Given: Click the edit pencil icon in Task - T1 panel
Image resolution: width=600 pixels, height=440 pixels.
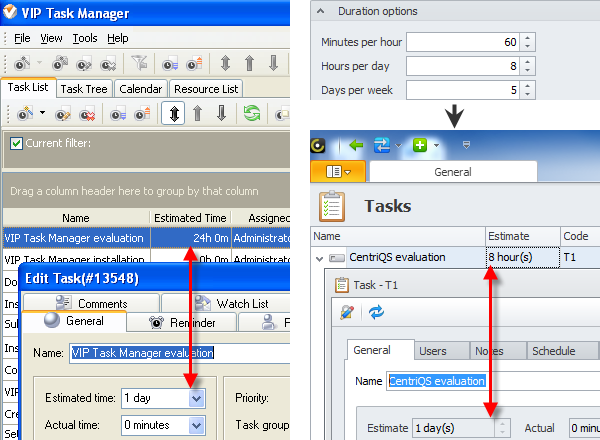Looking at the screenshot, I should point(346,312).
